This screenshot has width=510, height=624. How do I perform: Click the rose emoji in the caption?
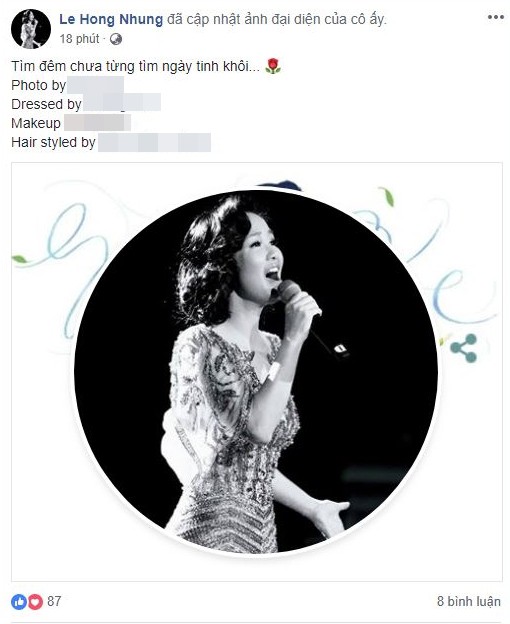pyautogui.click(x=273, y=66)
